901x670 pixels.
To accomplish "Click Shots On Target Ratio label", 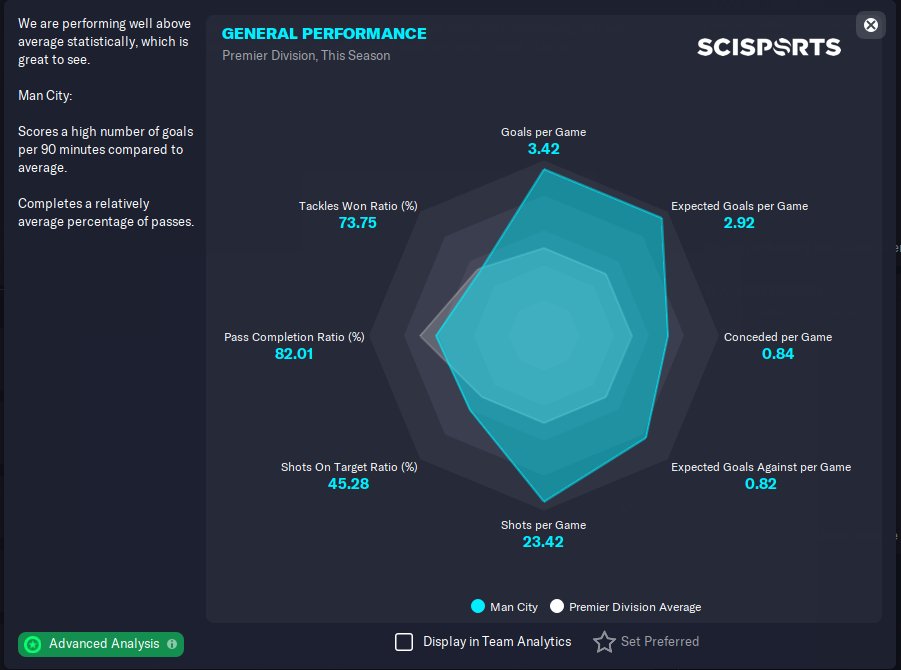I will pos(349,467).
